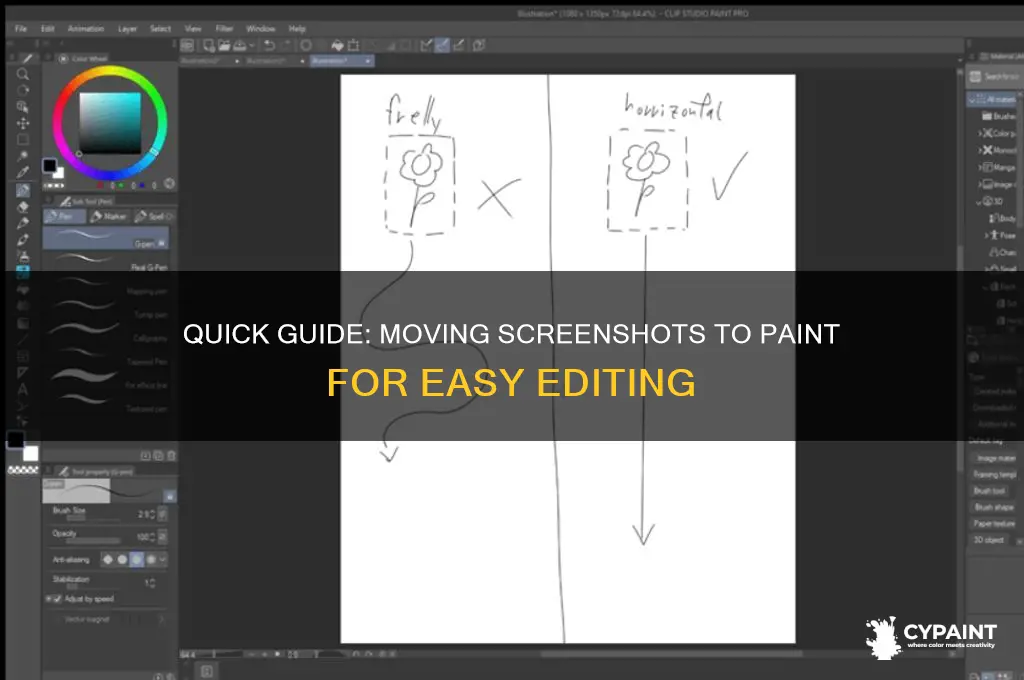Select anti-aliasing None option
Screen dimensions: 1024x680
(x=108, y=559)
